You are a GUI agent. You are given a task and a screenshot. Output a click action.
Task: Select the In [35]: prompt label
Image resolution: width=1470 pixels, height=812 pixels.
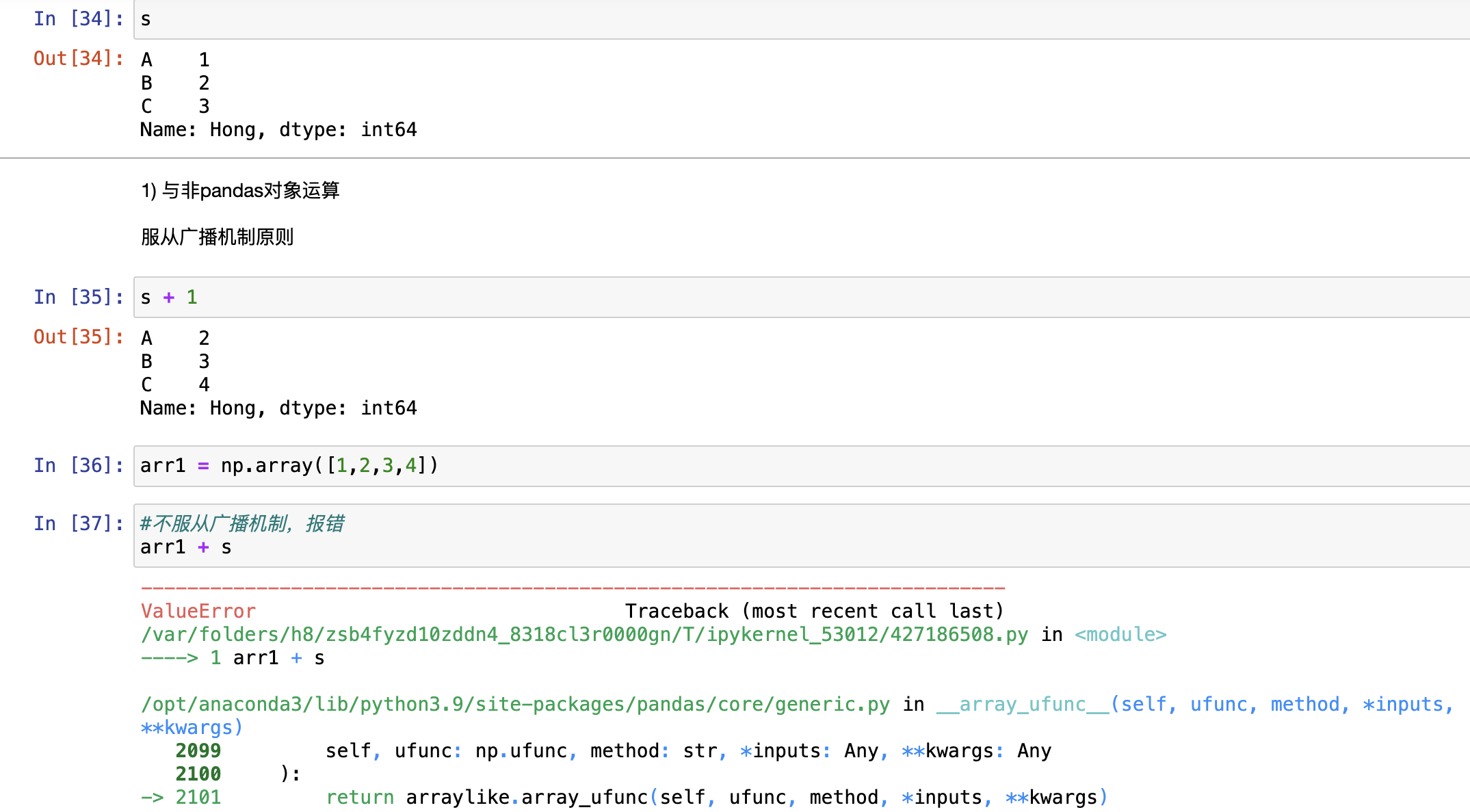point(79,298)
